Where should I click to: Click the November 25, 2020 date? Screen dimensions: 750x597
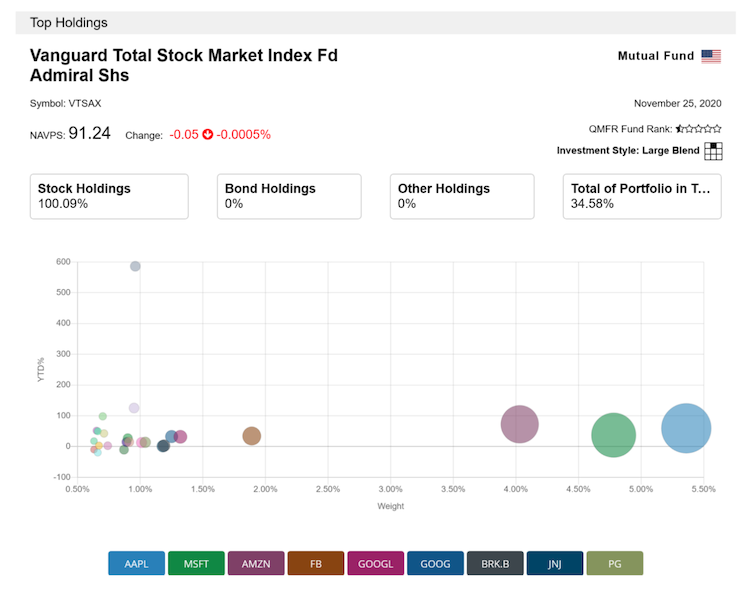[677, 103]
